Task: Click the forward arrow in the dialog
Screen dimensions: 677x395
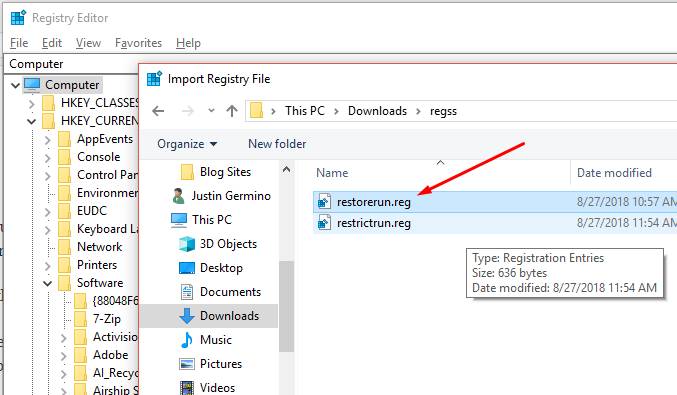Action: coord(188,111)
